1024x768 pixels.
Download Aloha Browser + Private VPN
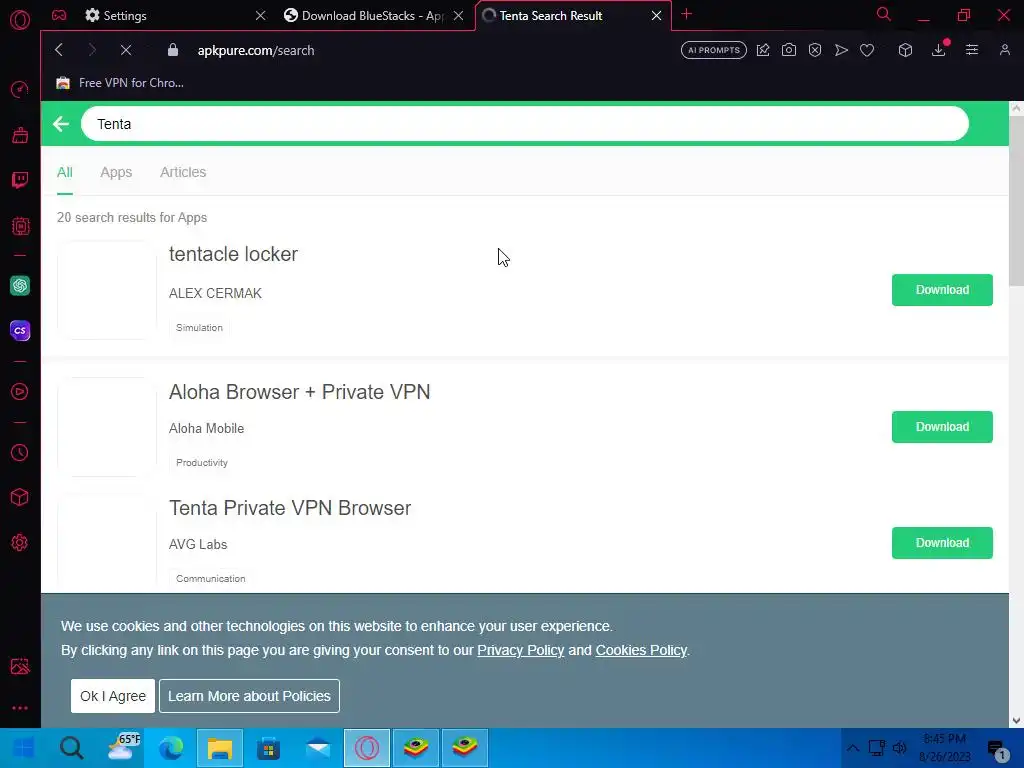point(942,426)
